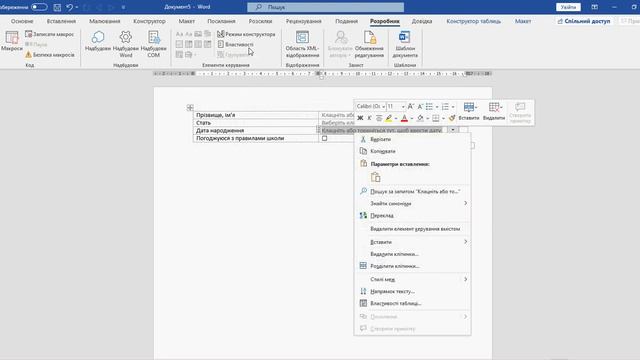Select Напрямок тексту in context menu
This screenshot has height=360, width=640.
point(413,291)
